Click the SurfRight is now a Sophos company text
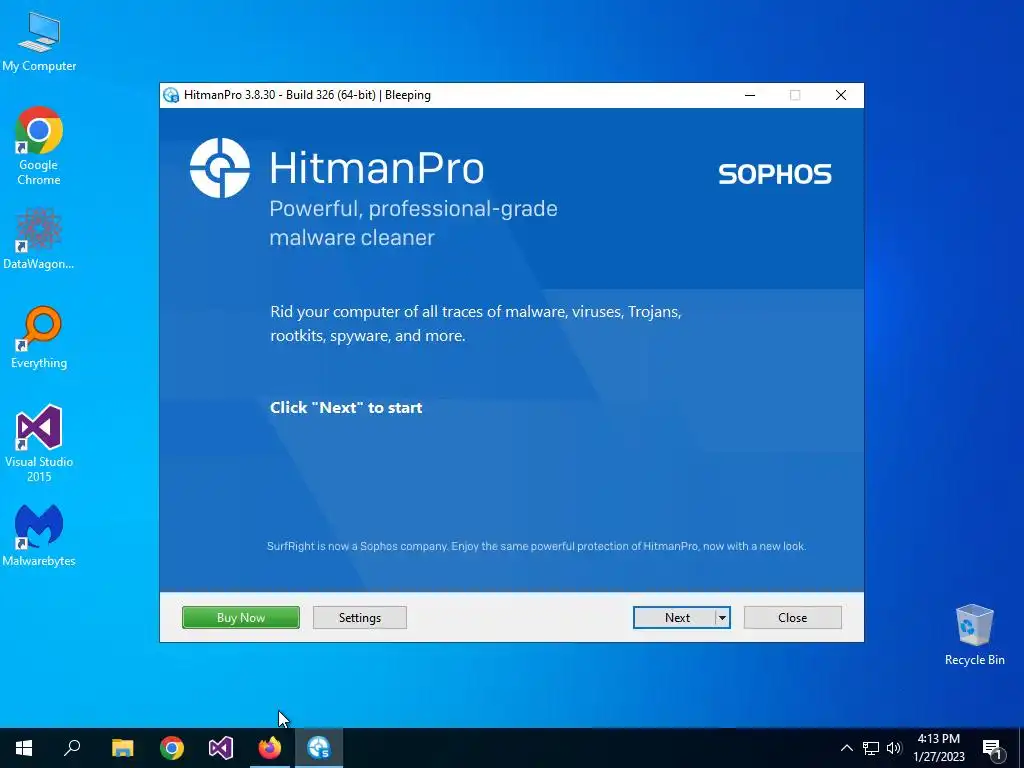1024x768 pixels. [536, 546]
